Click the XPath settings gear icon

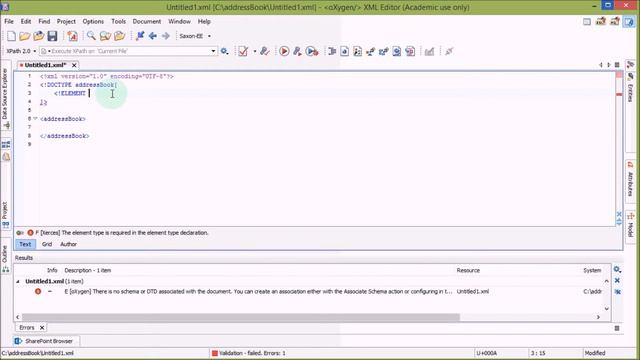224,51
